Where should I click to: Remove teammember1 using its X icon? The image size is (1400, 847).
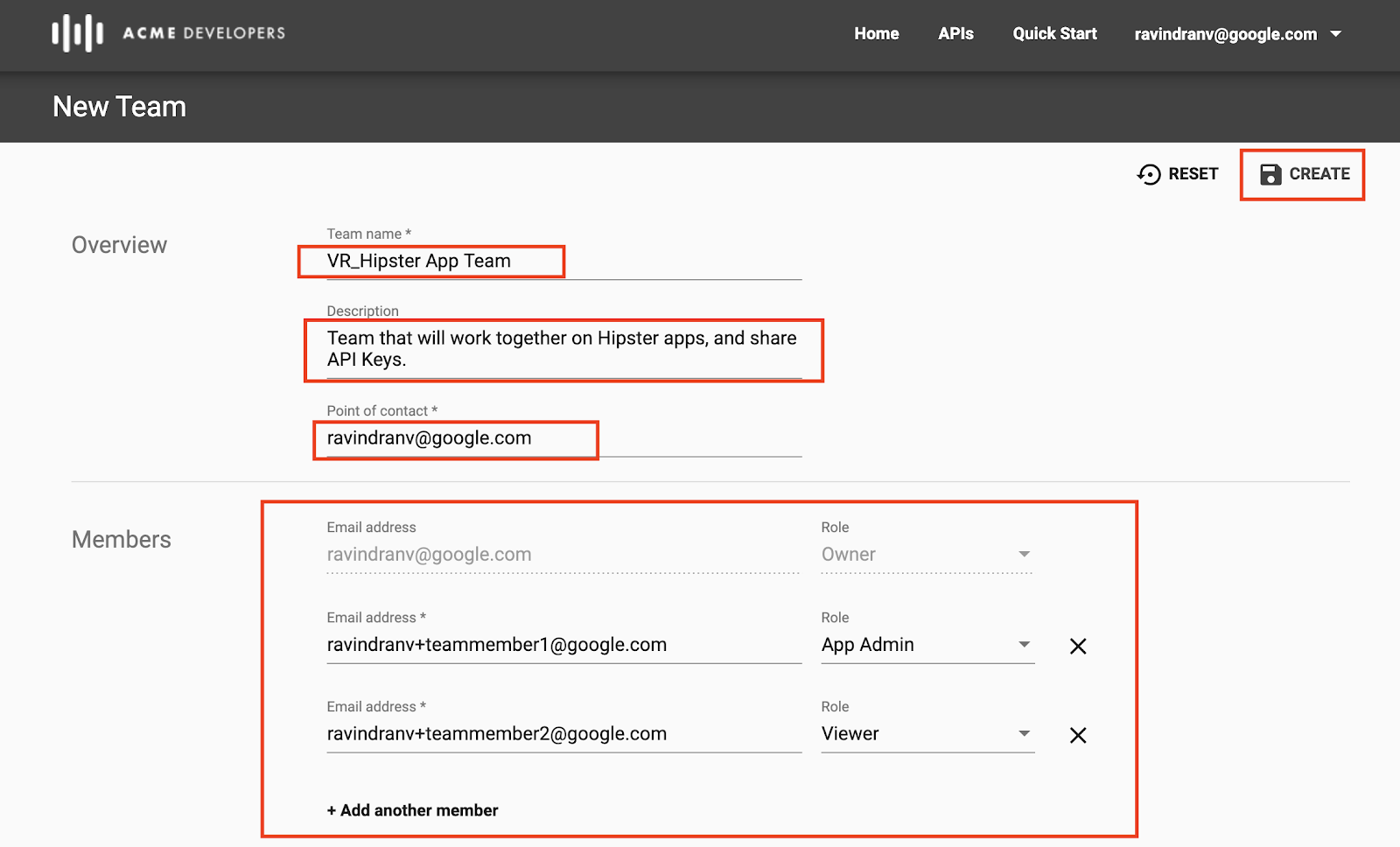point(1078,646)
